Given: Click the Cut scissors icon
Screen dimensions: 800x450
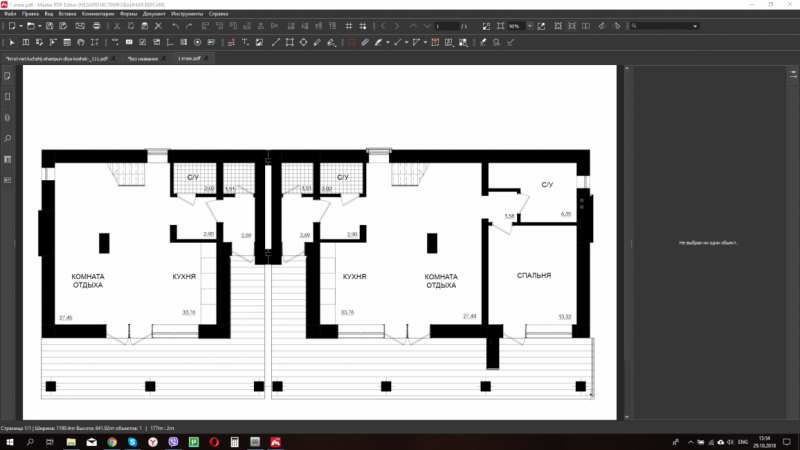Looking at the screenshot, I should (x=117, y=26).
